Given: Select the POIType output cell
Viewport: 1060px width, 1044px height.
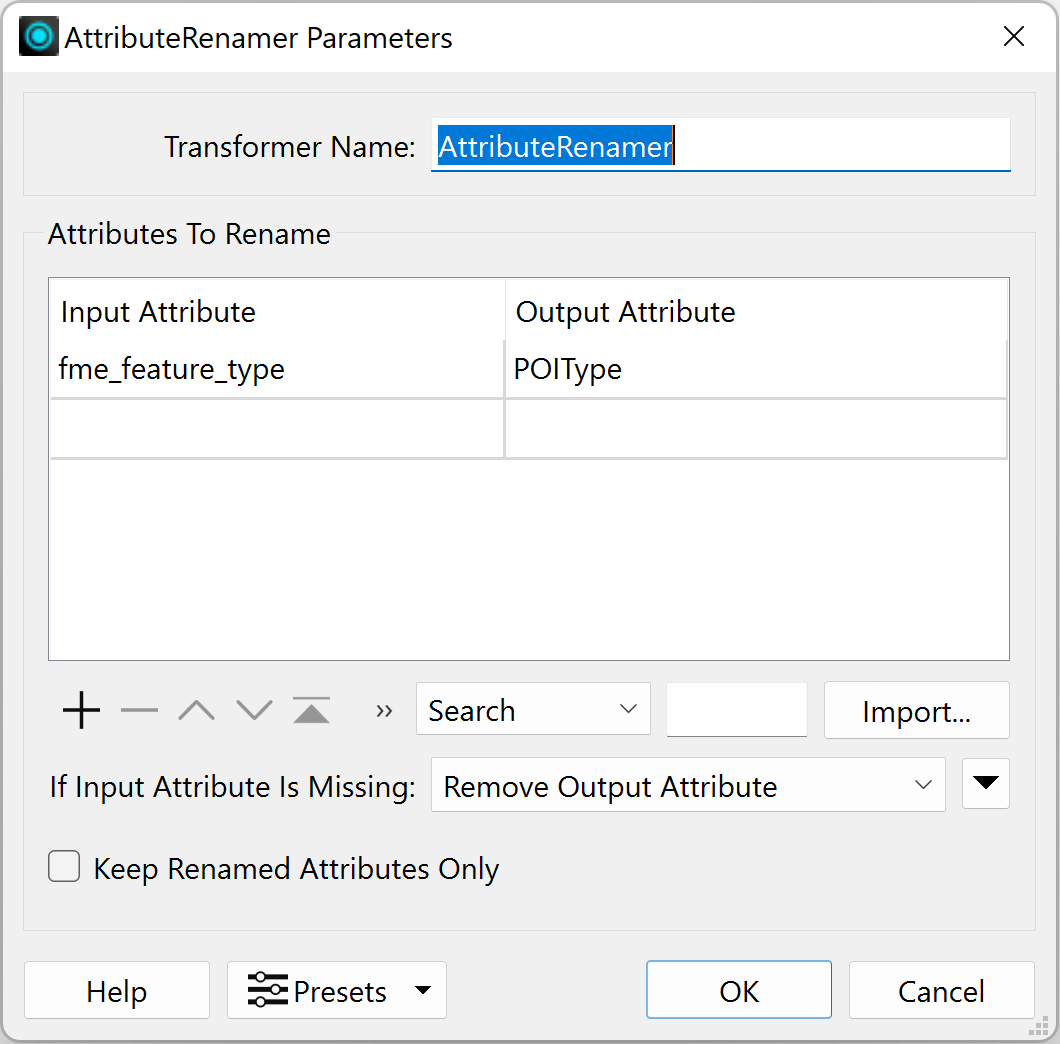Looking at the screenshot, I should pos(756,369).
